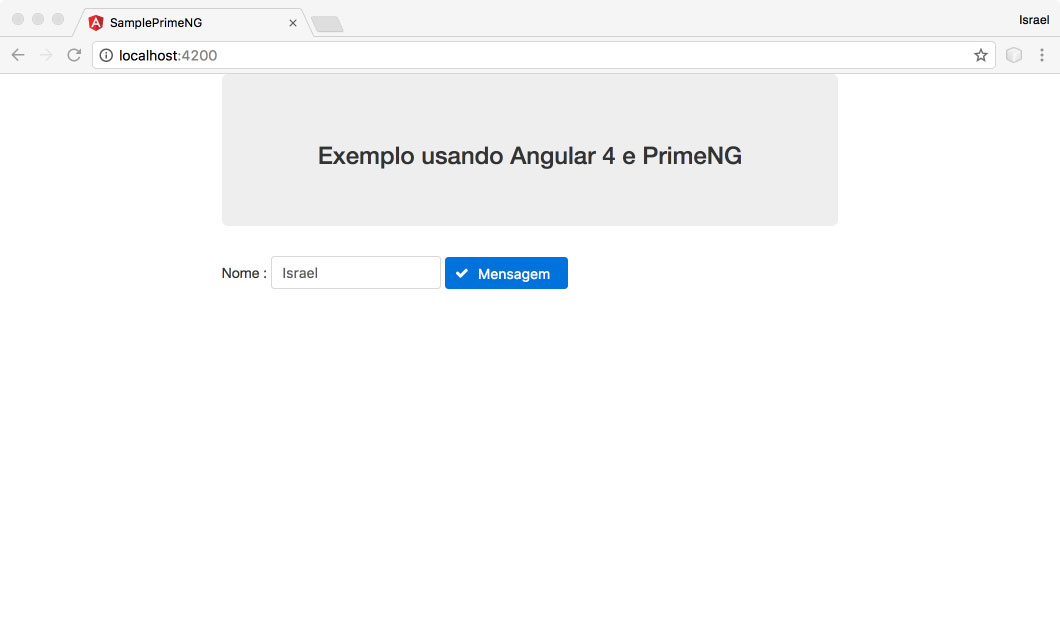Click the page header Exemplo usando Angular 4

pos(530,156)
